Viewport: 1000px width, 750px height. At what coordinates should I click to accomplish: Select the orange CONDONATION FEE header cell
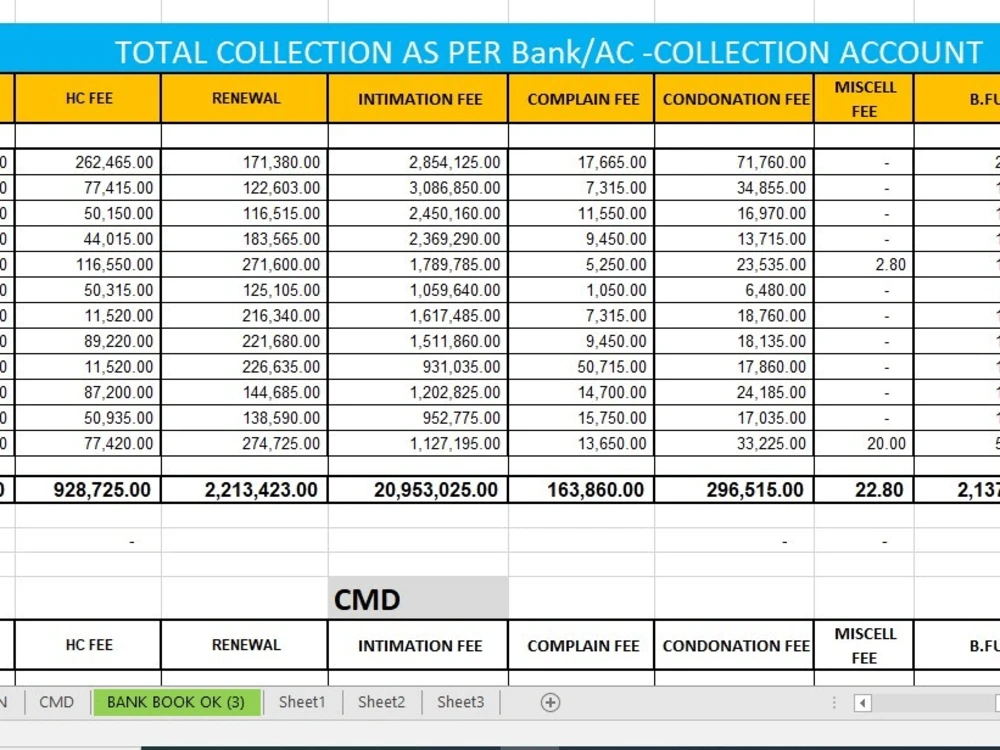click(x=735, y=98)
